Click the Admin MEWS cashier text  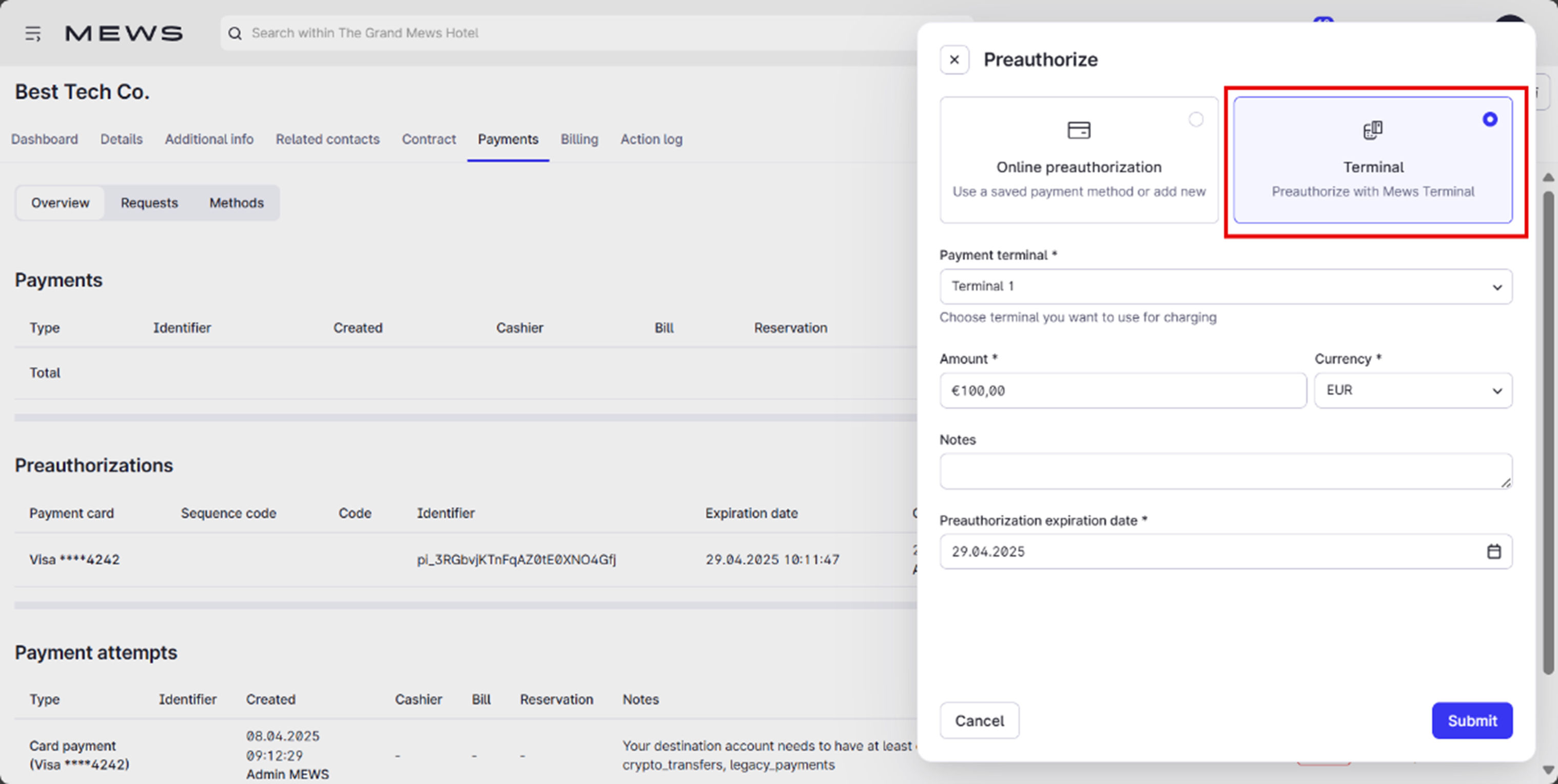pyautogui.click(x=287, y=774)
